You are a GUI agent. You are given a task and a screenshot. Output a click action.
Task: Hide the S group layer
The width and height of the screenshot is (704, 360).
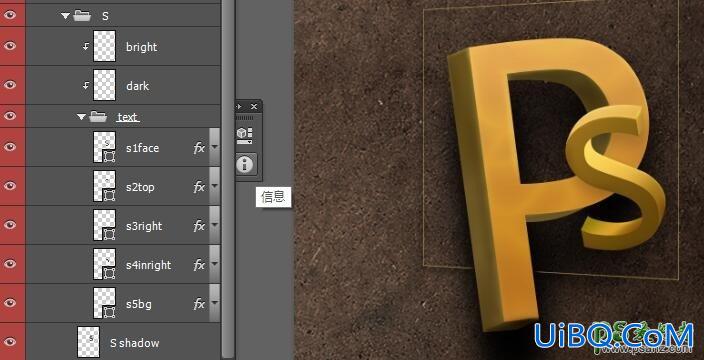pos(9,15)
